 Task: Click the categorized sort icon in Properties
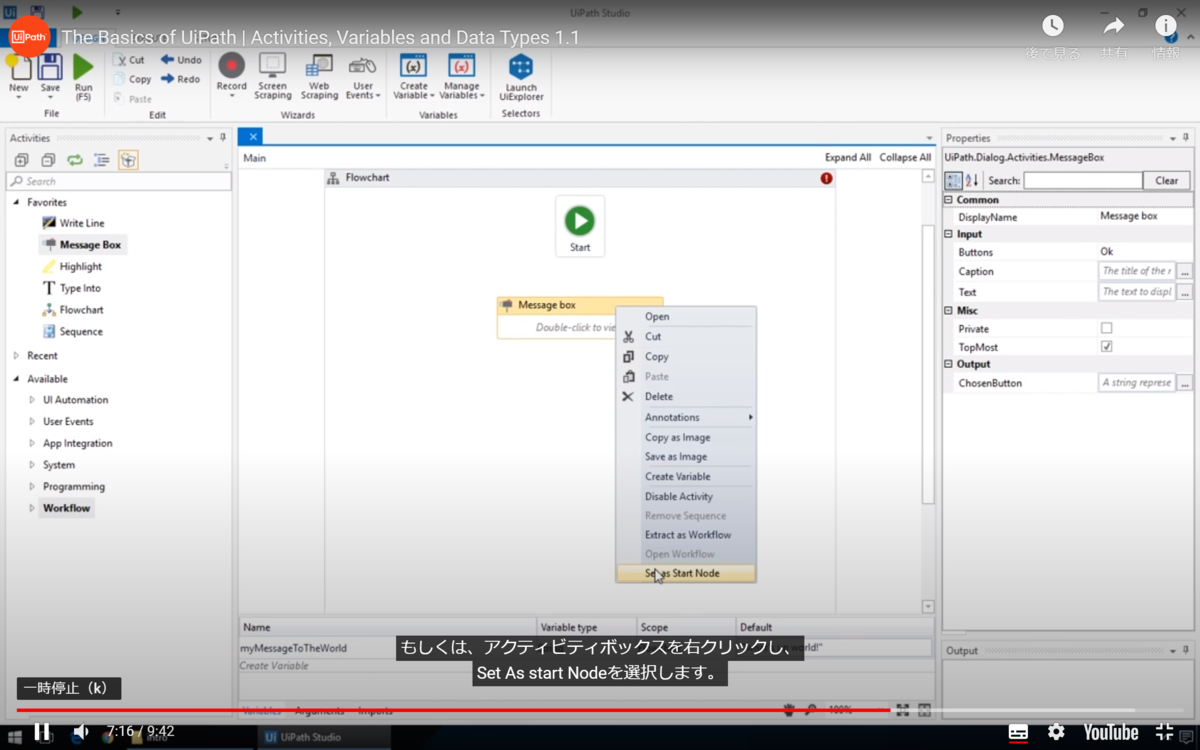(953, 181)
